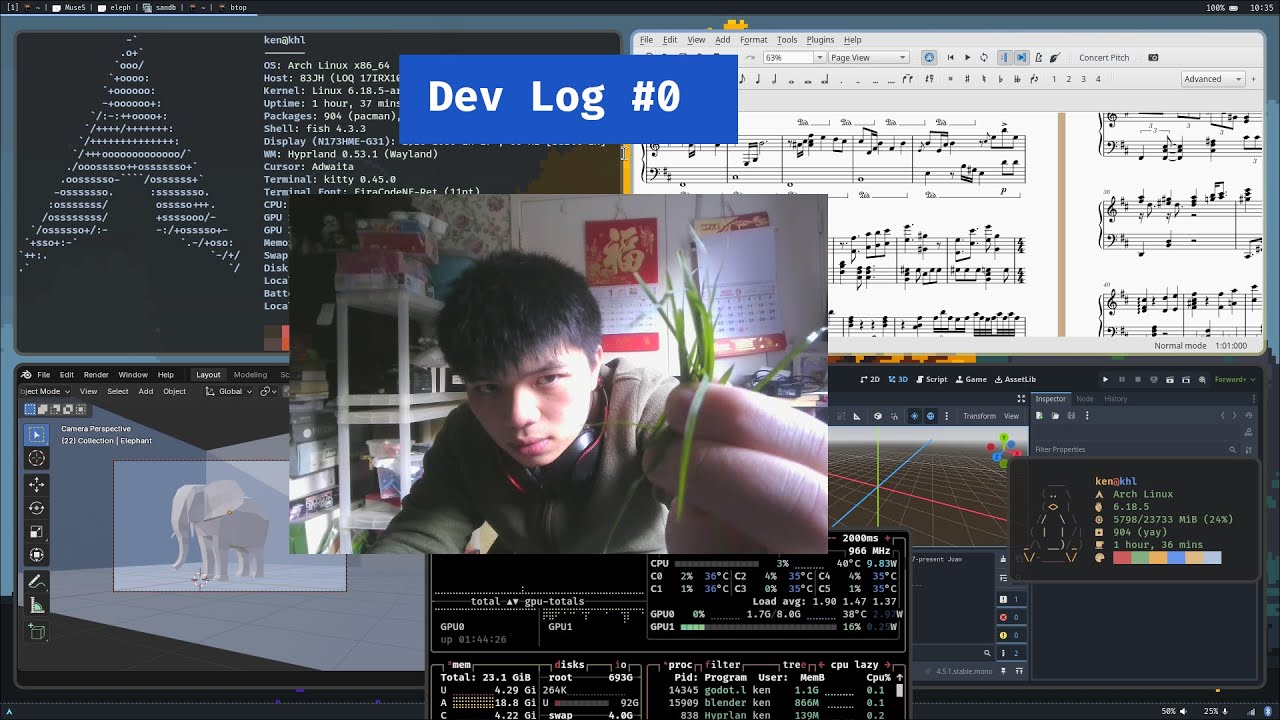The image size is (1280, 720).
Task: Open the Page View dropdown in MuseScore
Action: point(868,57)
